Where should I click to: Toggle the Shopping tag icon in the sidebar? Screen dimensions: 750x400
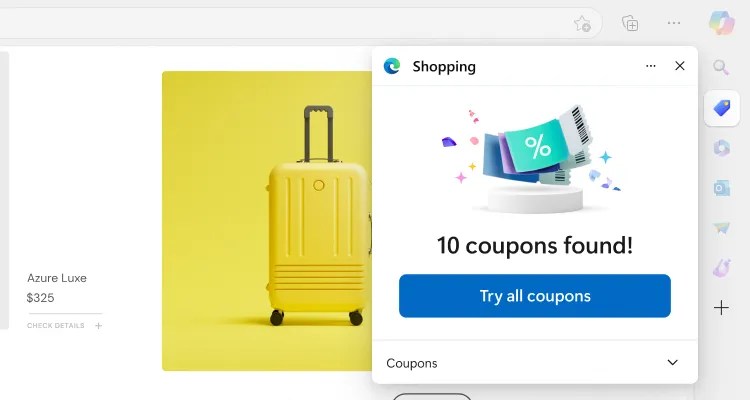(x=722, y=108)
